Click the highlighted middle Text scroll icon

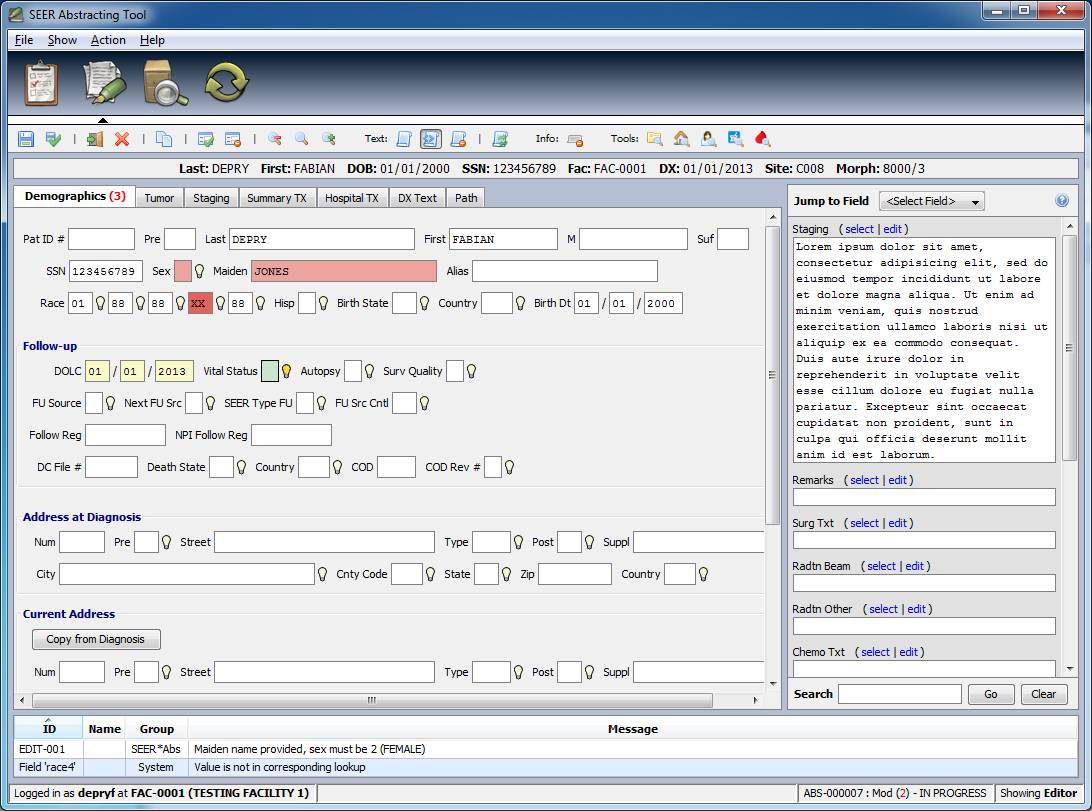tap(430, 139)
